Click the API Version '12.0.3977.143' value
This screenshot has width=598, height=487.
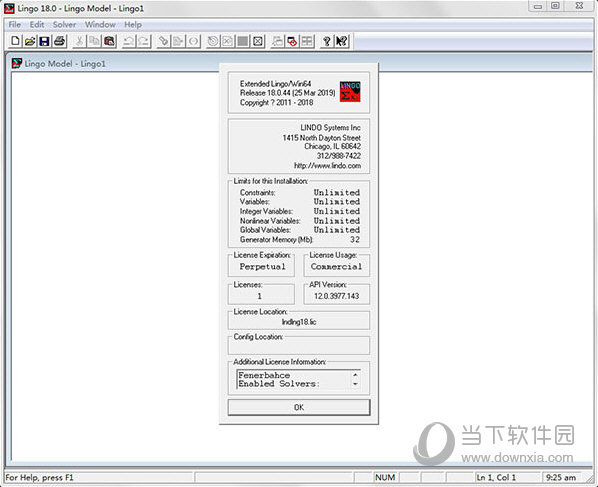336,296
